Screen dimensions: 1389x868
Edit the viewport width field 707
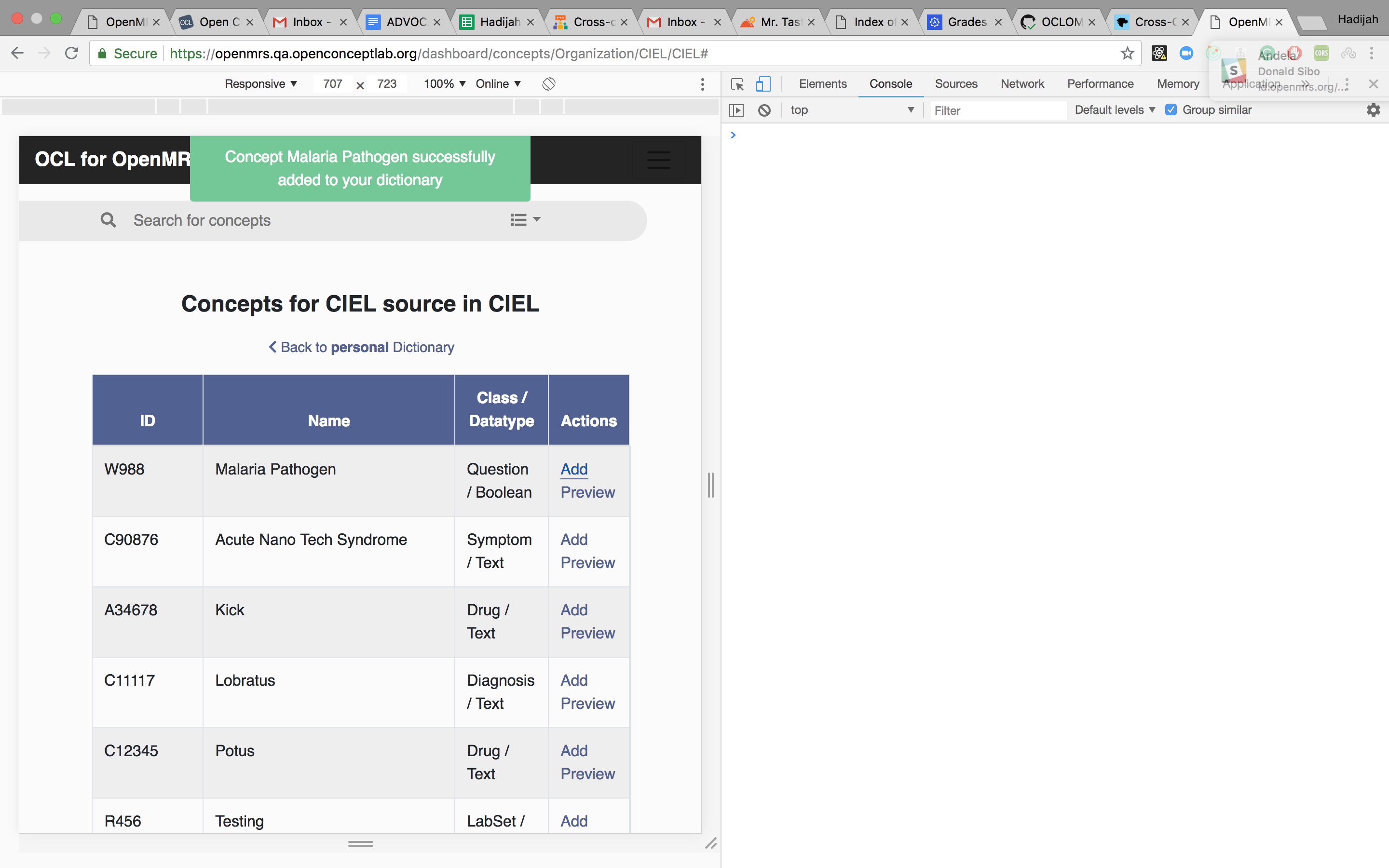click(332, 84)
